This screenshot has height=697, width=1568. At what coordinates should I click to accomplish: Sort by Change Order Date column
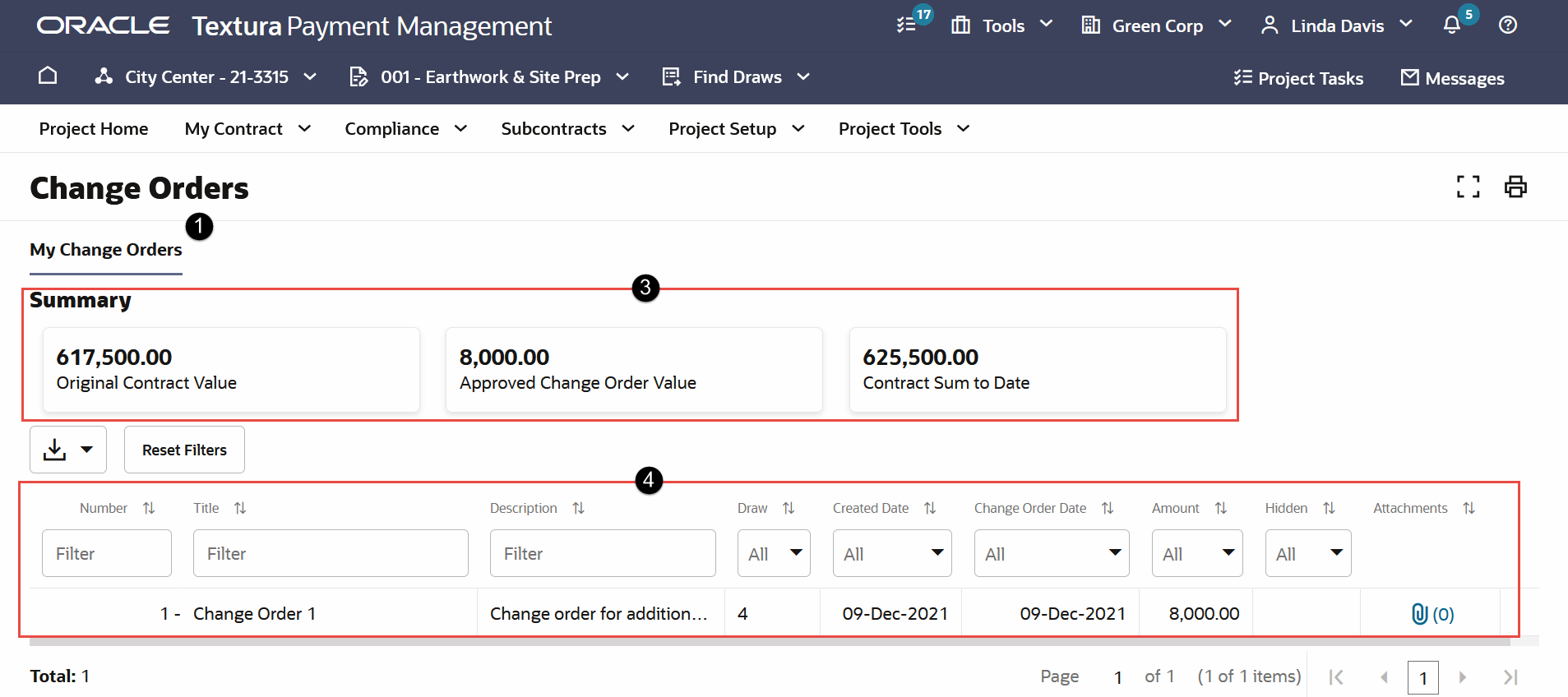1108,508
